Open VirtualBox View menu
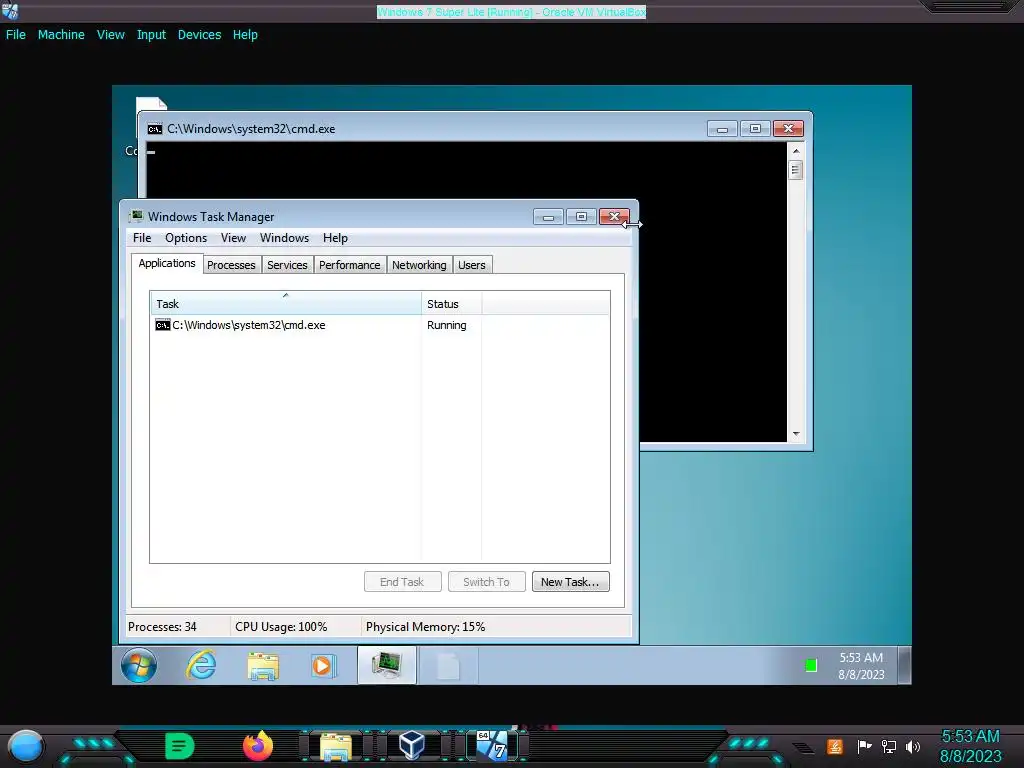Image resolution: width=1024 pixels, height=768 pixels. point(111,35)
